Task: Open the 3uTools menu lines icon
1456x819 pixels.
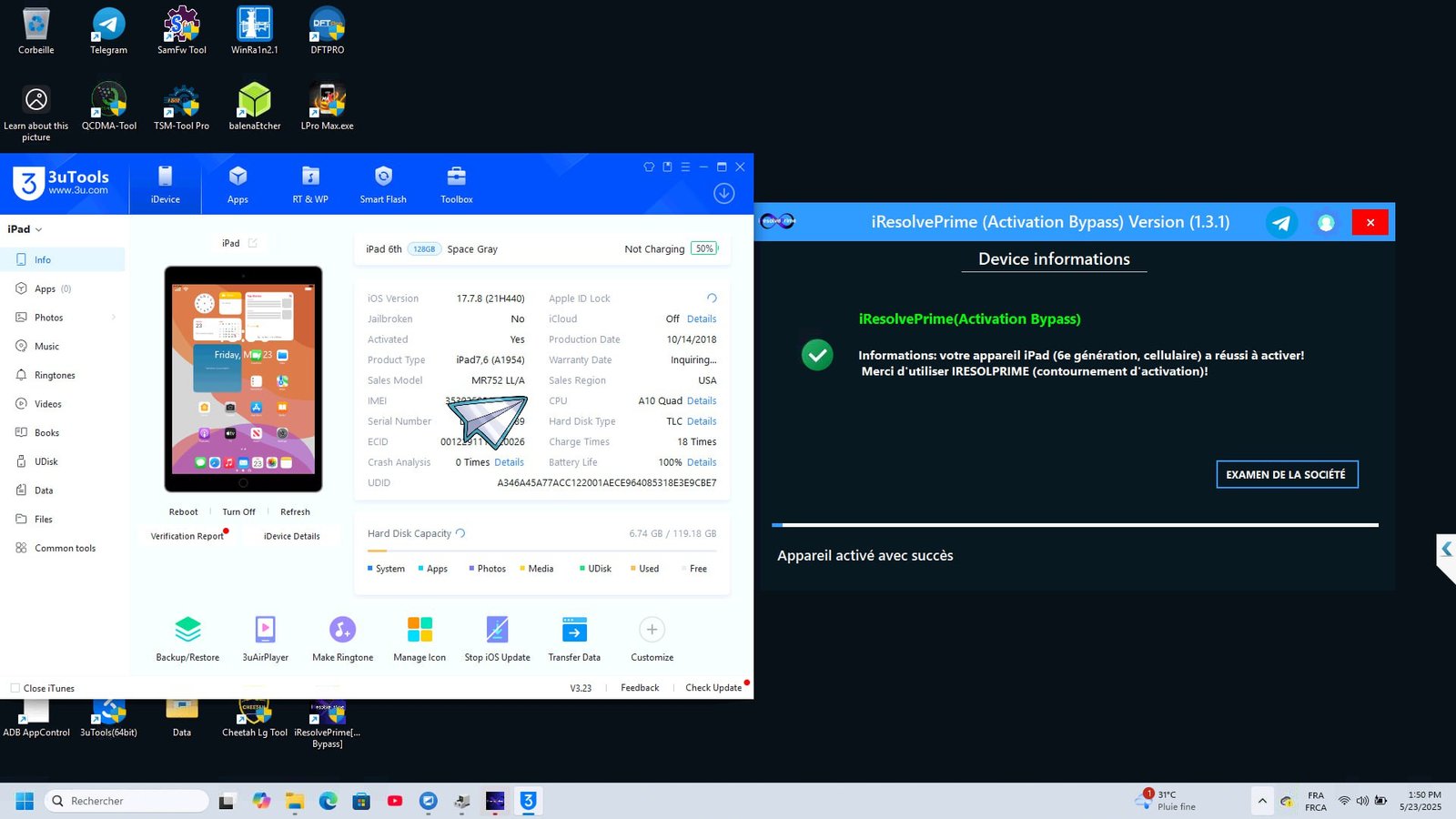Action: 685,167
